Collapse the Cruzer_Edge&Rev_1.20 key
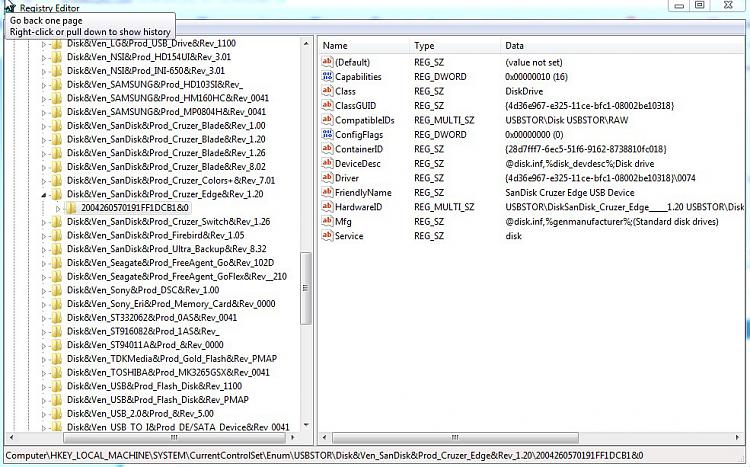The height and width of the screenshot is (467, 750). [44, 195]
